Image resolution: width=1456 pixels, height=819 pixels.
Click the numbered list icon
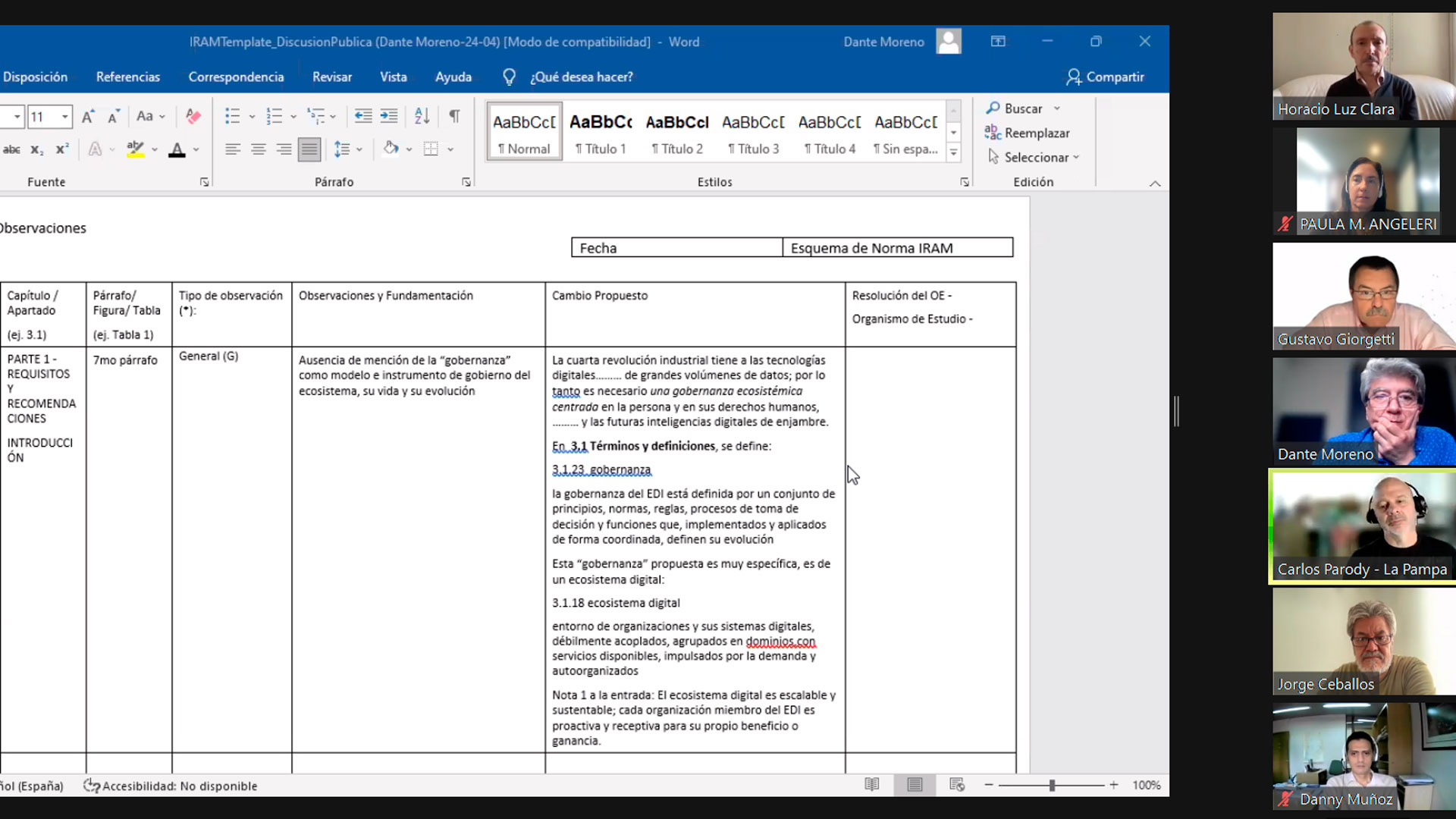click(275, 116)
